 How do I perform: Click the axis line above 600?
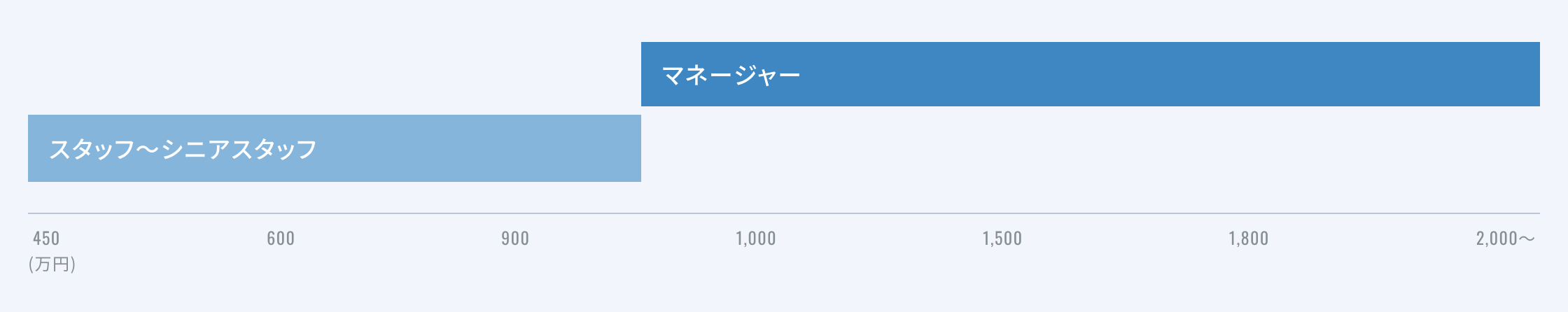tap(281, 213)
